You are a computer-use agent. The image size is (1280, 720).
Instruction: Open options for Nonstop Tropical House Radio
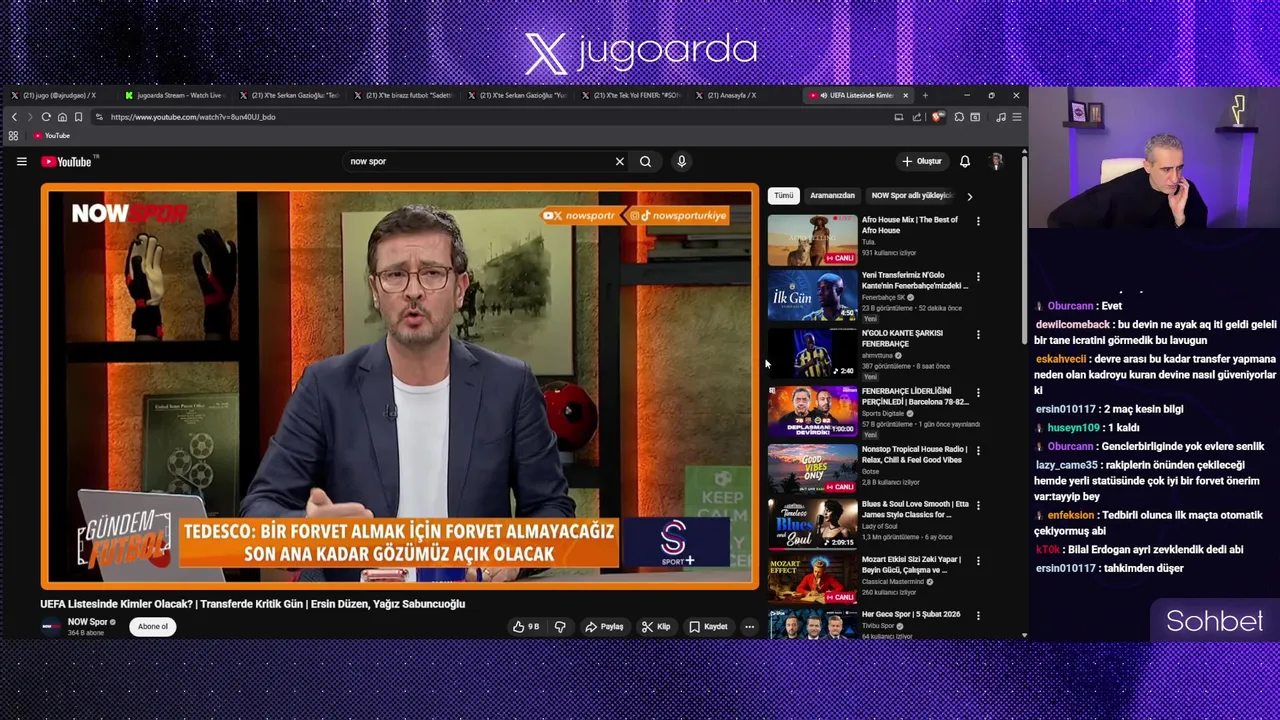(978, 451)
